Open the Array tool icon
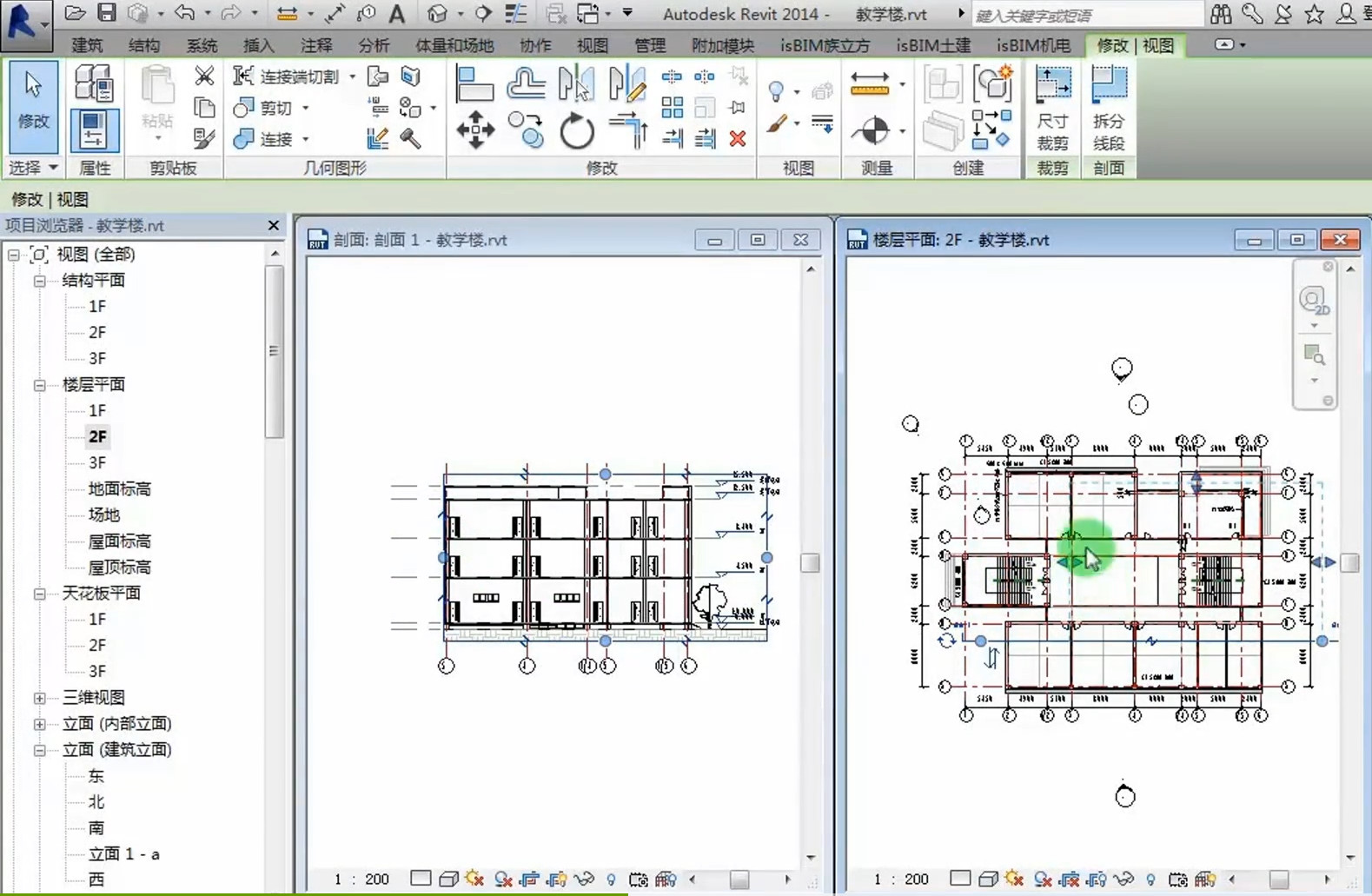Image resolution: width=1372 pixels, height=896 pixels. point(672,108)
